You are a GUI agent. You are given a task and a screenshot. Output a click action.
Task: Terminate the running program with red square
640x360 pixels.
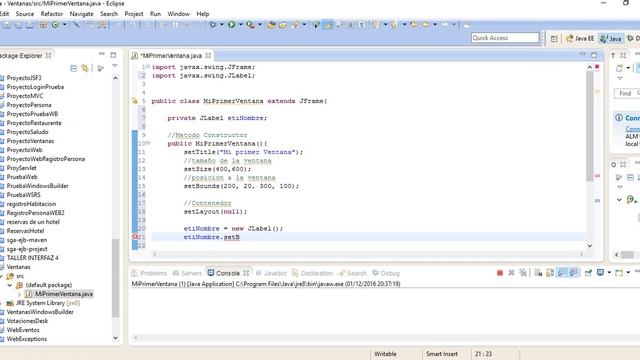click(500, 273)
